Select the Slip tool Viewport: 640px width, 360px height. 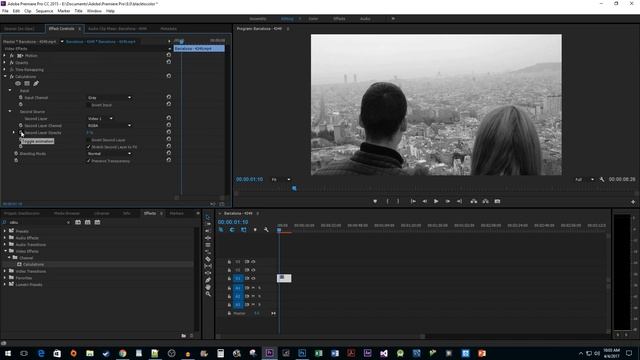point(208,266)
